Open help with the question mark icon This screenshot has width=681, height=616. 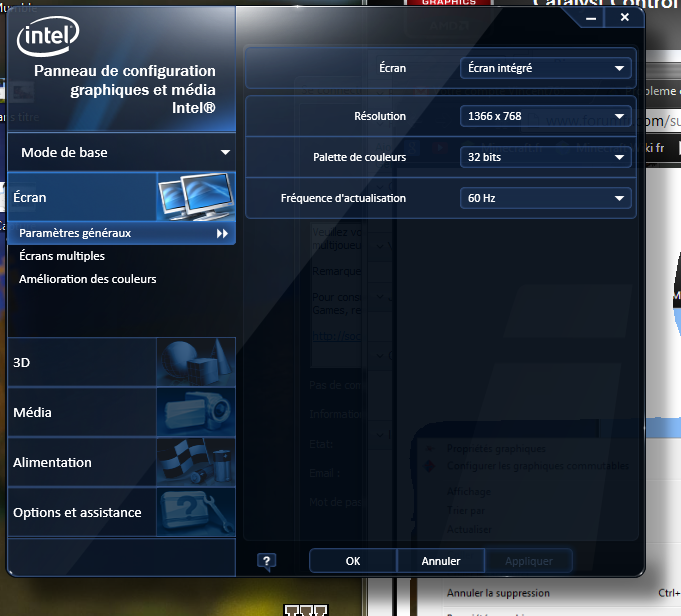click(x=267, y=561)
